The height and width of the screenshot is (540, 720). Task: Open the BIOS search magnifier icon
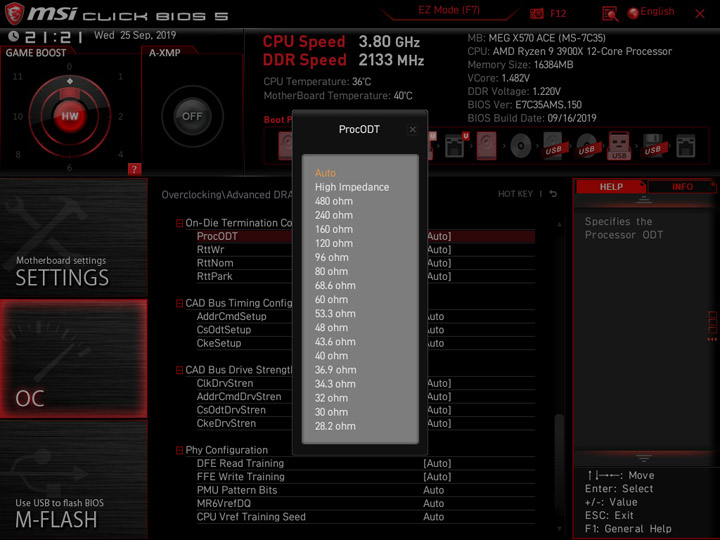point(610,14)
